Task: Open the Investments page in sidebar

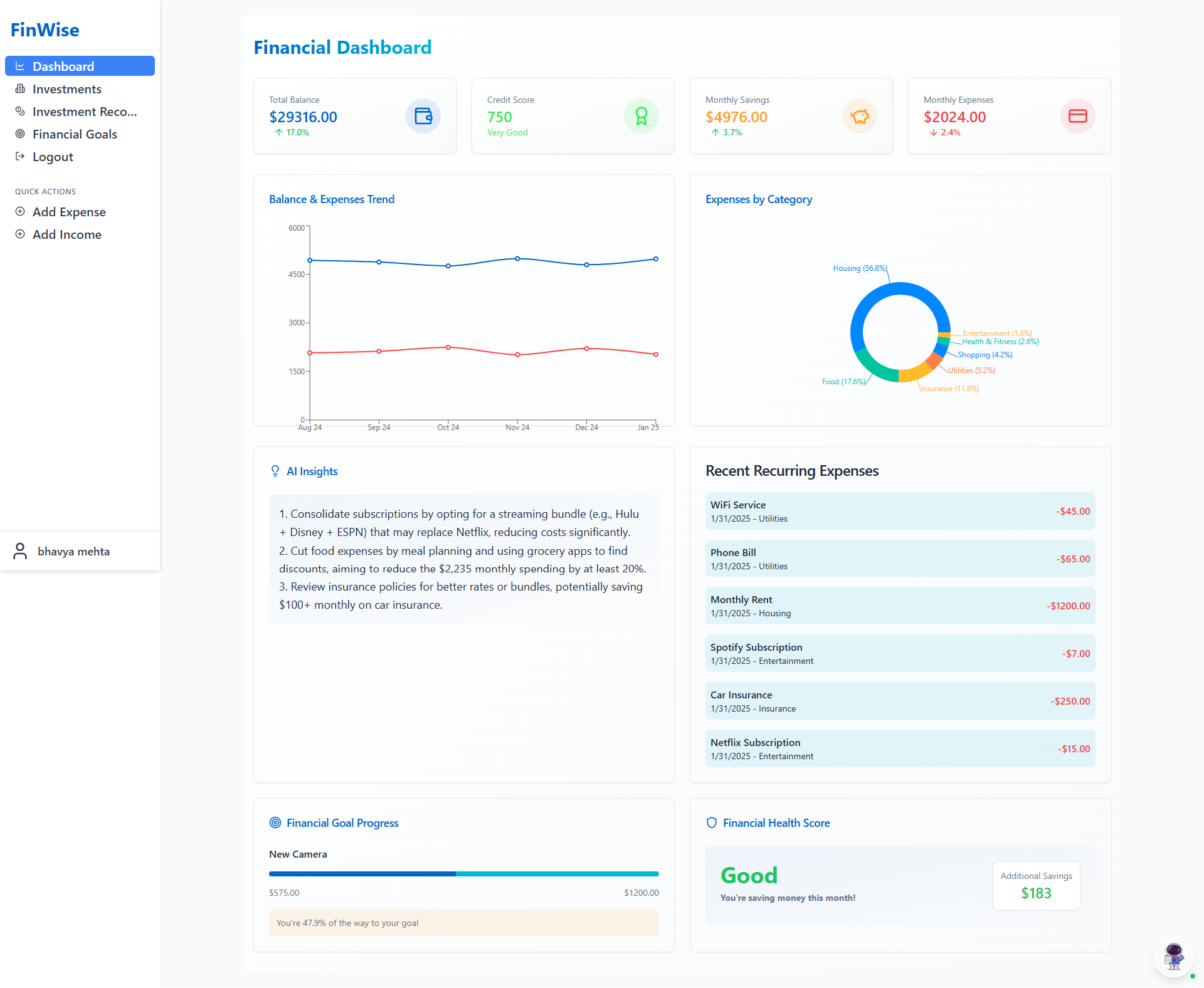Action: pos(66,89)
